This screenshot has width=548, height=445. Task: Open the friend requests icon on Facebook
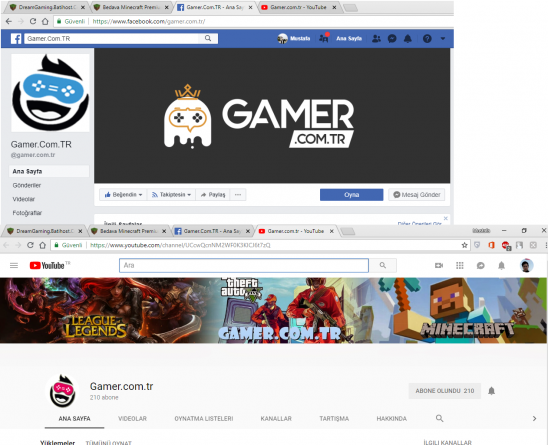376,38
